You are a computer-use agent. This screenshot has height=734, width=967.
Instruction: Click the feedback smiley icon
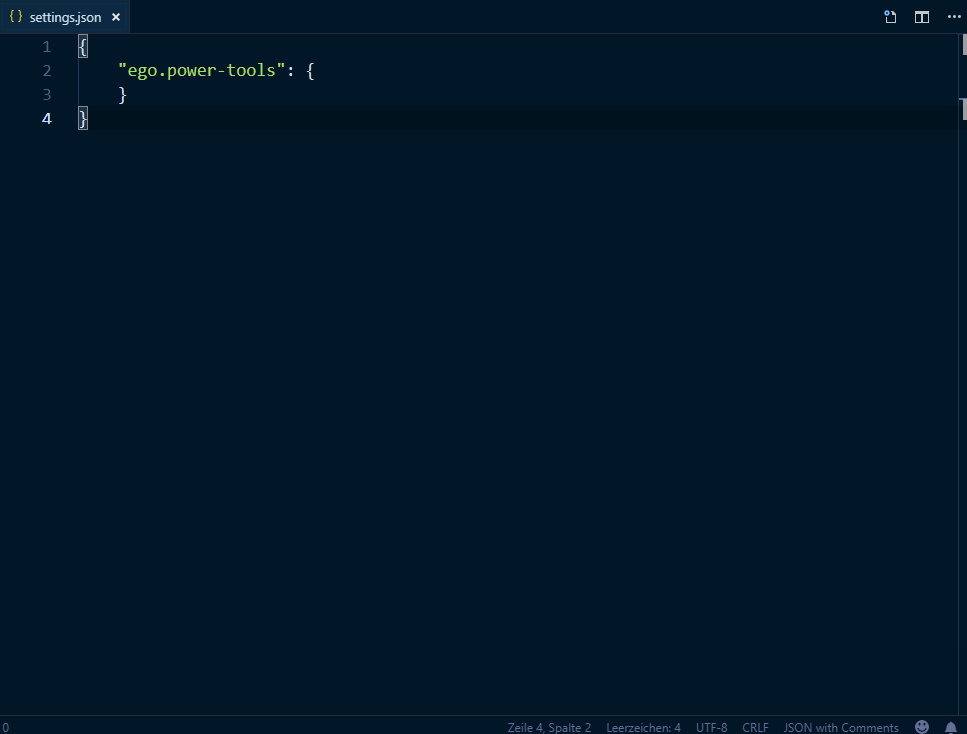921,727
